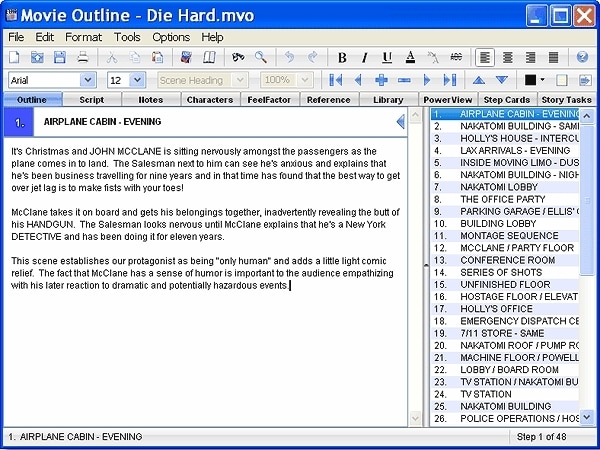Toggle center alignment

(x=508, y=58)
